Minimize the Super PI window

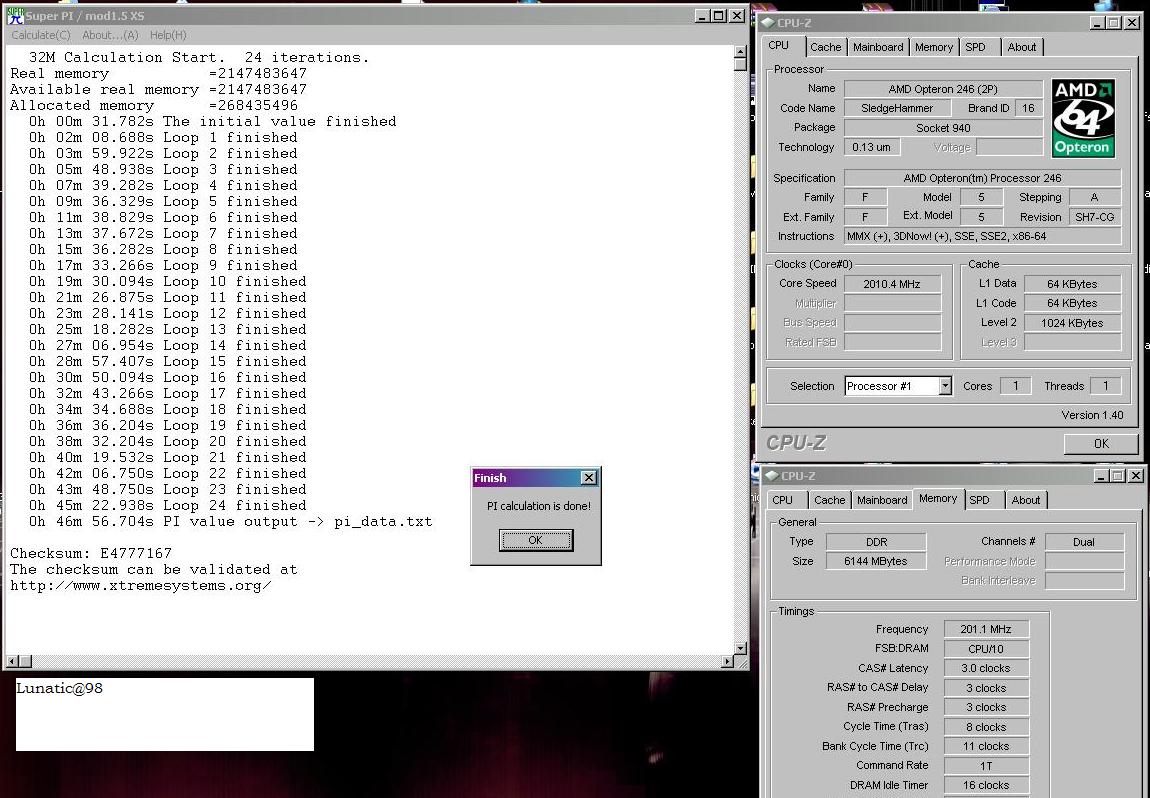point(702,15)
